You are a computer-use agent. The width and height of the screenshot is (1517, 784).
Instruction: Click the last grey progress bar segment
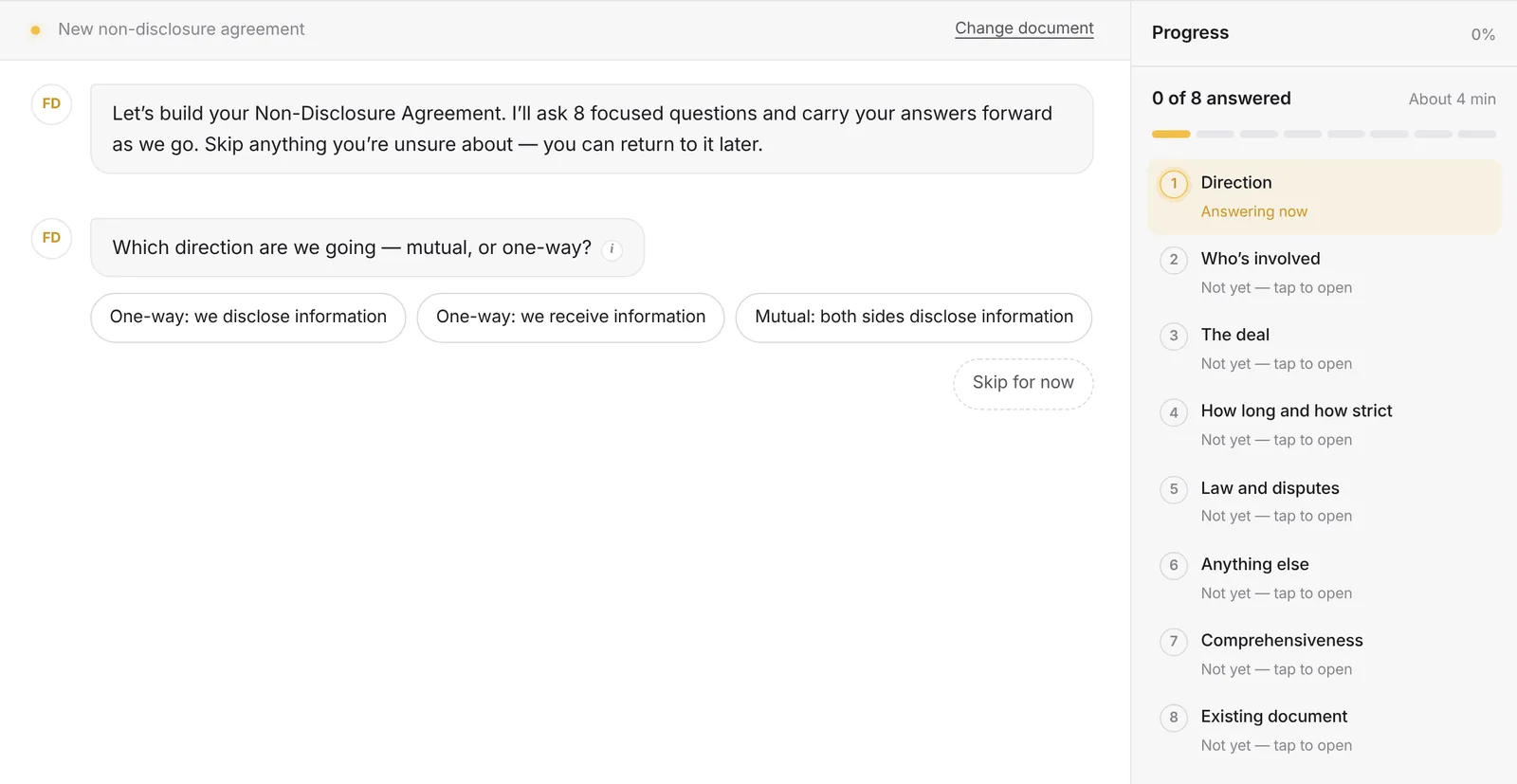tap(1477, 135)
